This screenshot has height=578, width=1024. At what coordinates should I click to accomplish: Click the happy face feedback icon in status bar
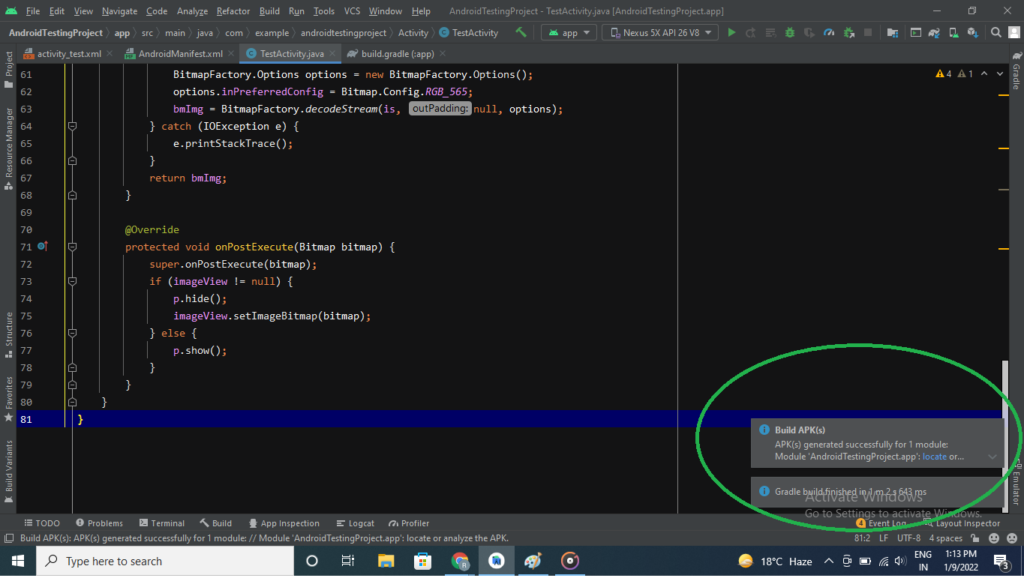pyautogui.click(x=994, y=538)
